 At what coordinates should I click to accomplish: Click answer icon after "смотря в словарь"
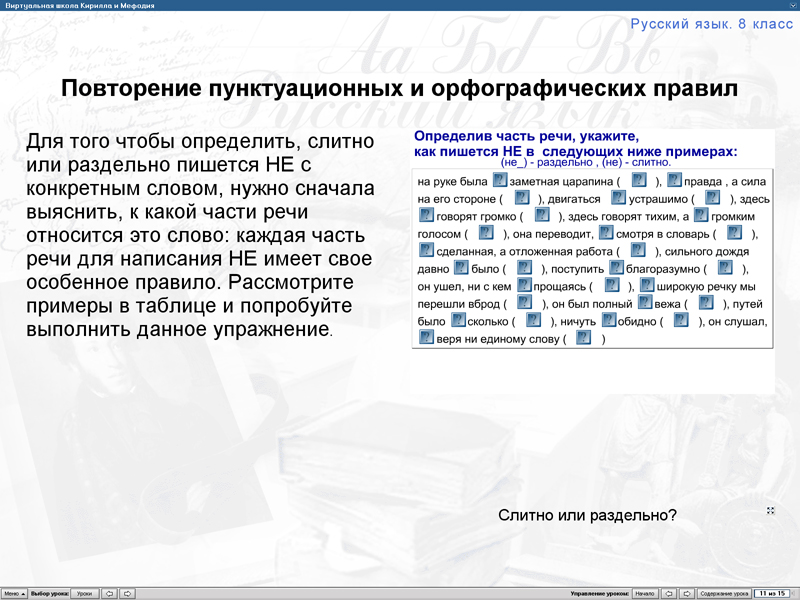[734, 233]
